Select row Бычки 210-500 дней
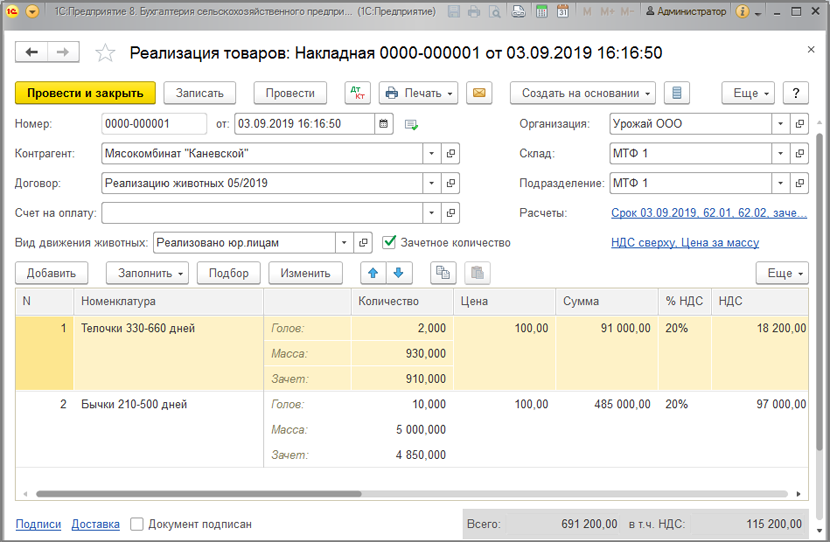830x542 pixels. [x=412, y=429]
